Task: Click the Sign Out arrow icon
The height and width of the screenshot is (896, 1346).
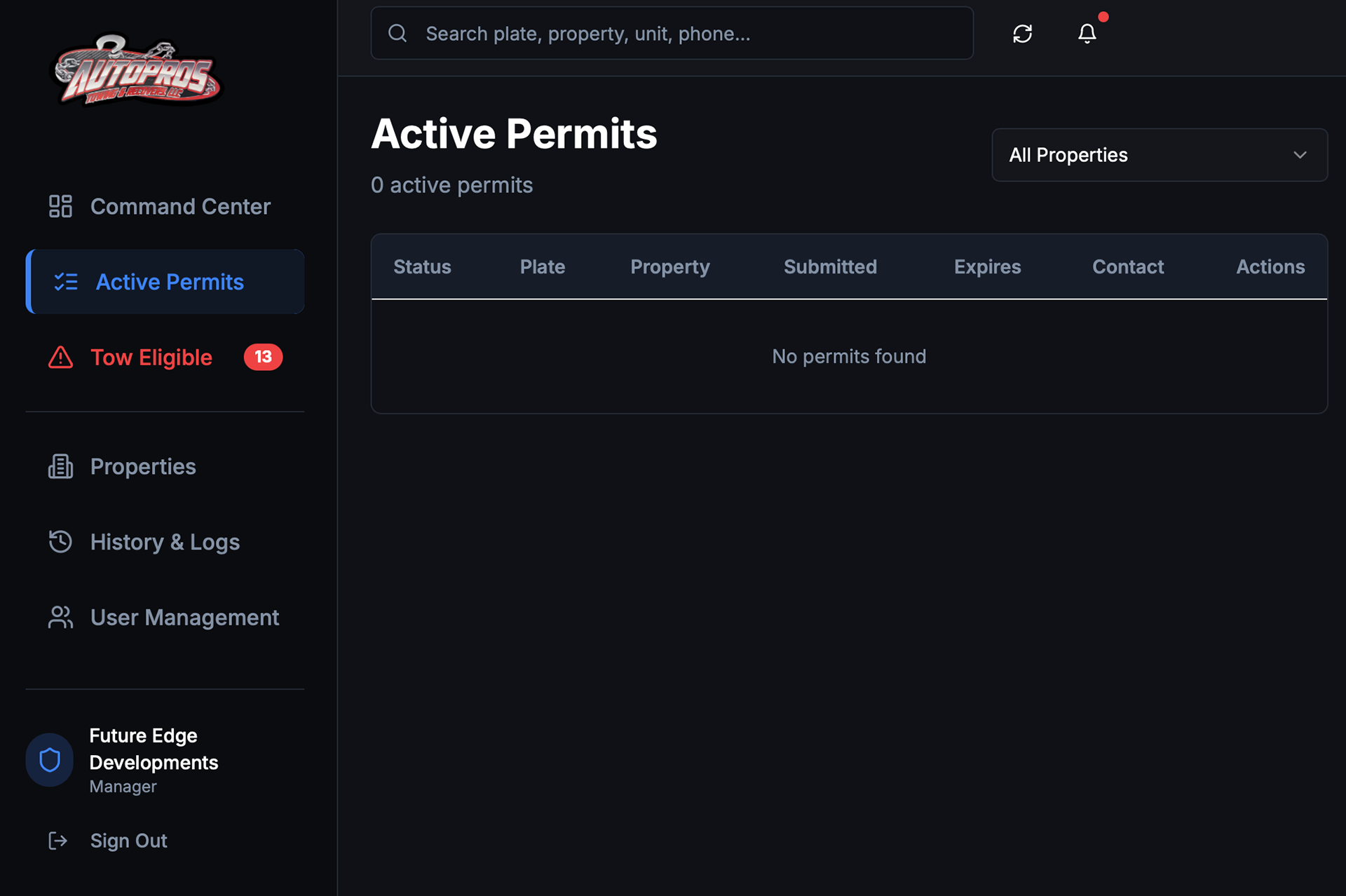Action: click(57, 841)
